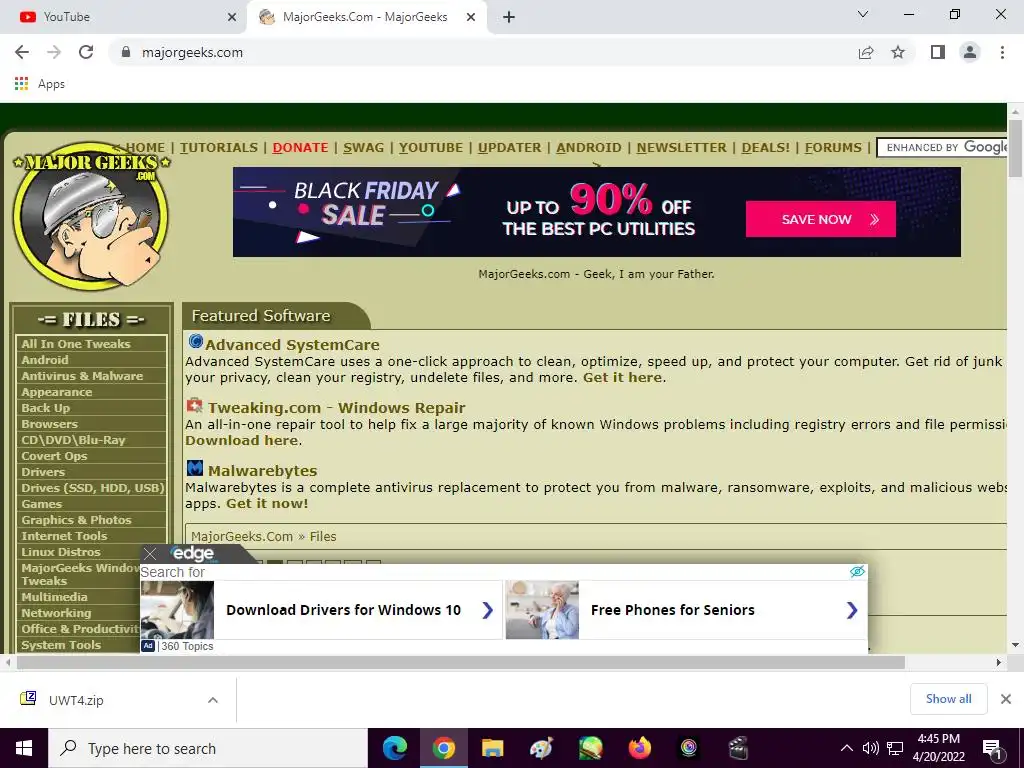
Task: Open the SWAG menu link
Action: click(x=364, y=148)
